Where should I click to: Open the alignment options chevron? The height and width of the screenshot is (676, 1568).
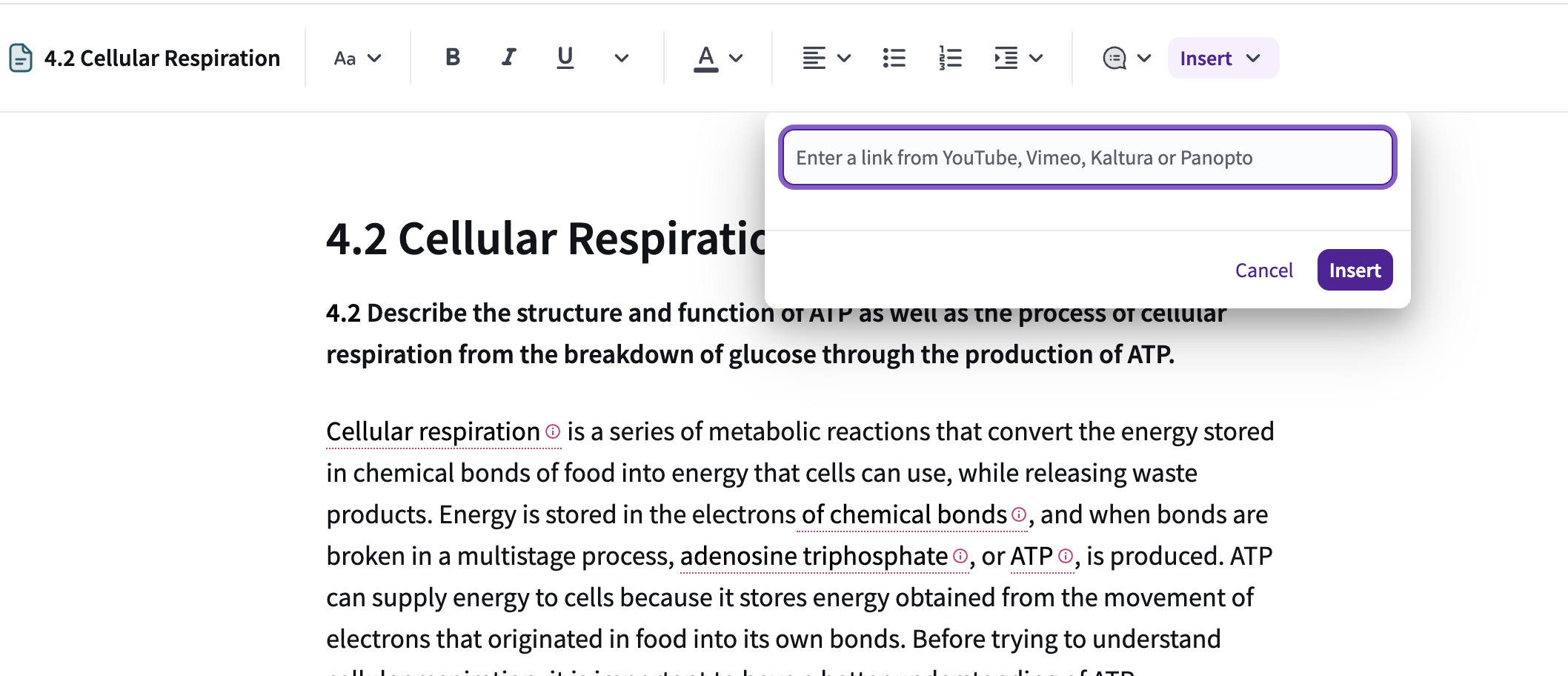tap(844, 58)
